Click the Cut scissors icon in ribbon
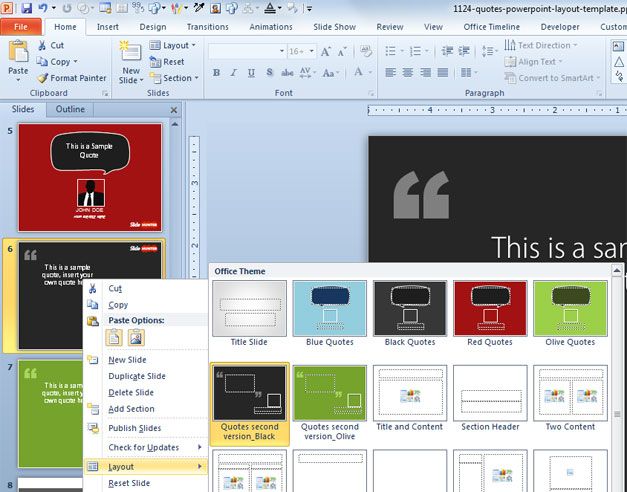 click(x=42, y=45)
